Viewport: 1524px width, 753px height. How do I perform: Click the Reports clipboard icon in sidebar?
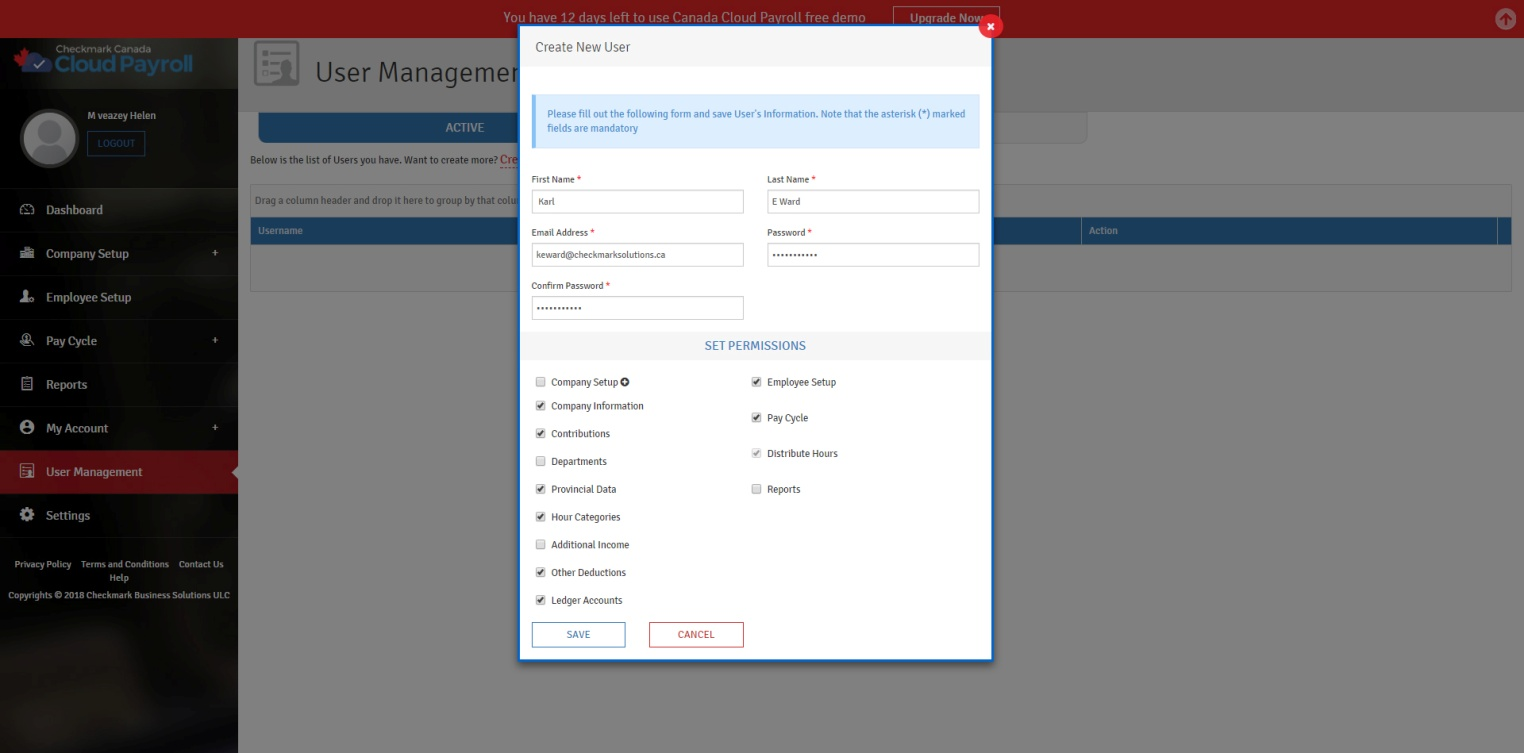click(27, 384)
